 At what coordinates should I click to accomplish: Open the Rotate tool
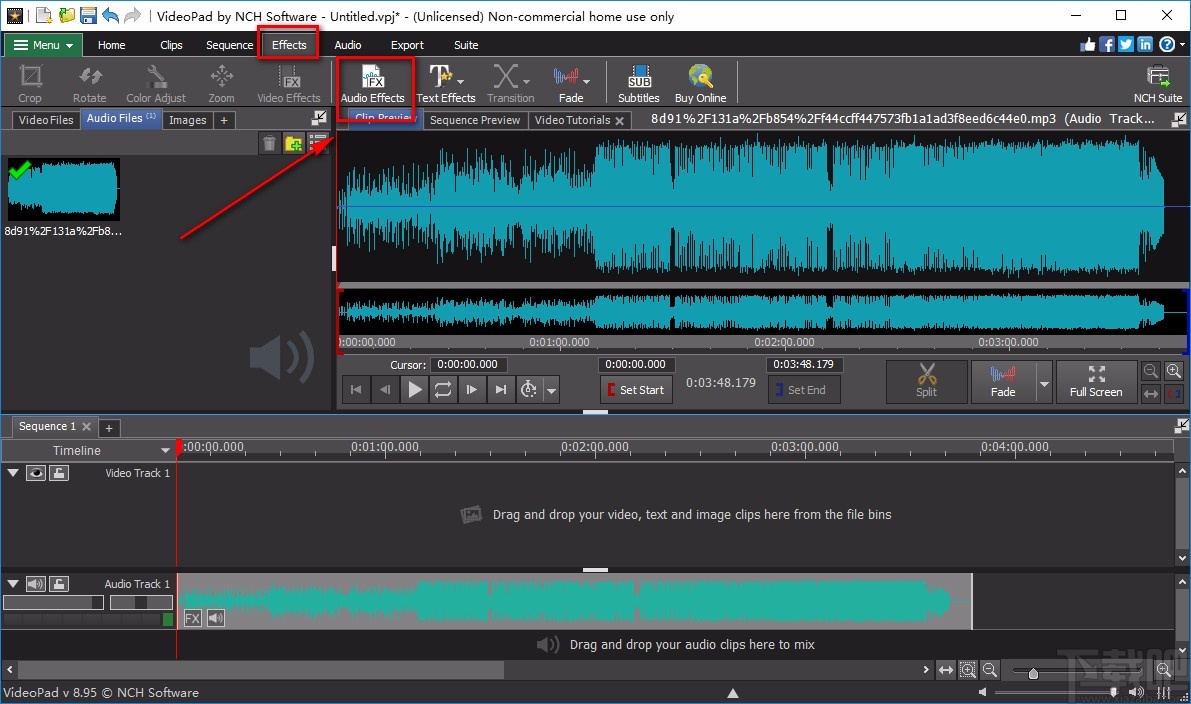pyautogui.click(x=89, y=82)
